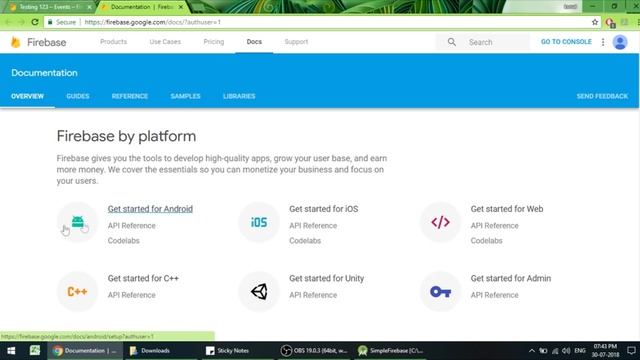The width and height of the screenshot is (640, 360).
Task: Switch to the Samples tab
Action: pos(185,96)
